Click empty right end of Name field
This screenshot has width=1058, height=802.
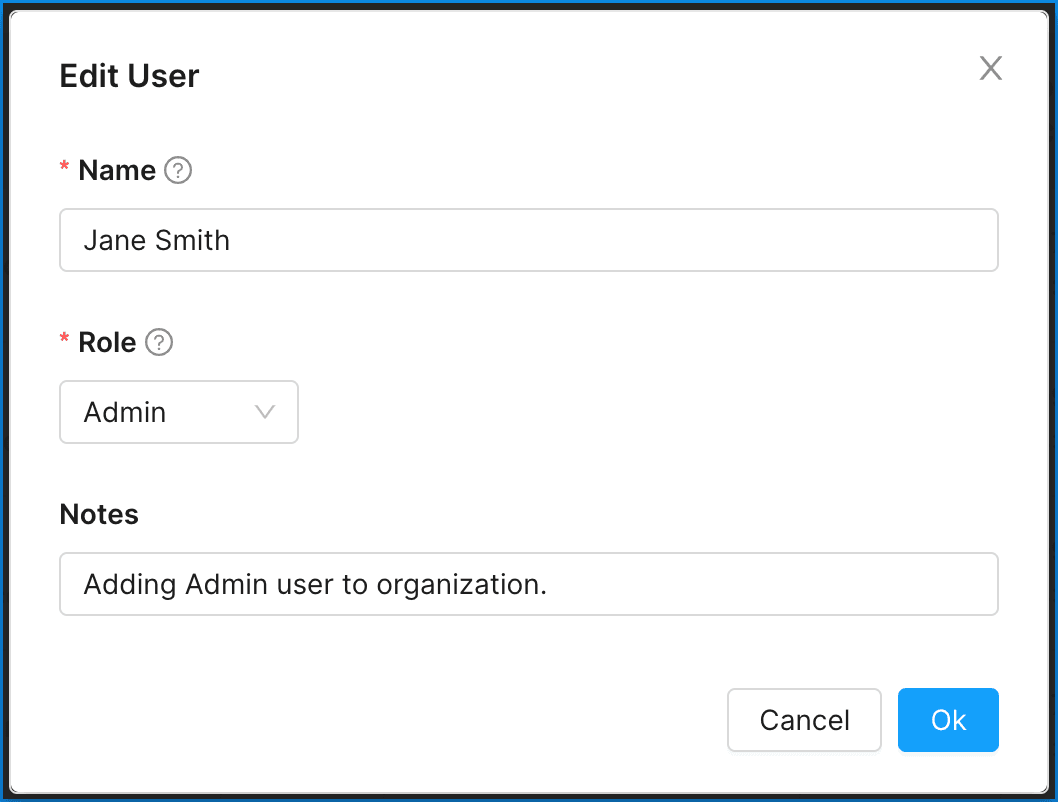click(x=900, y=240)
